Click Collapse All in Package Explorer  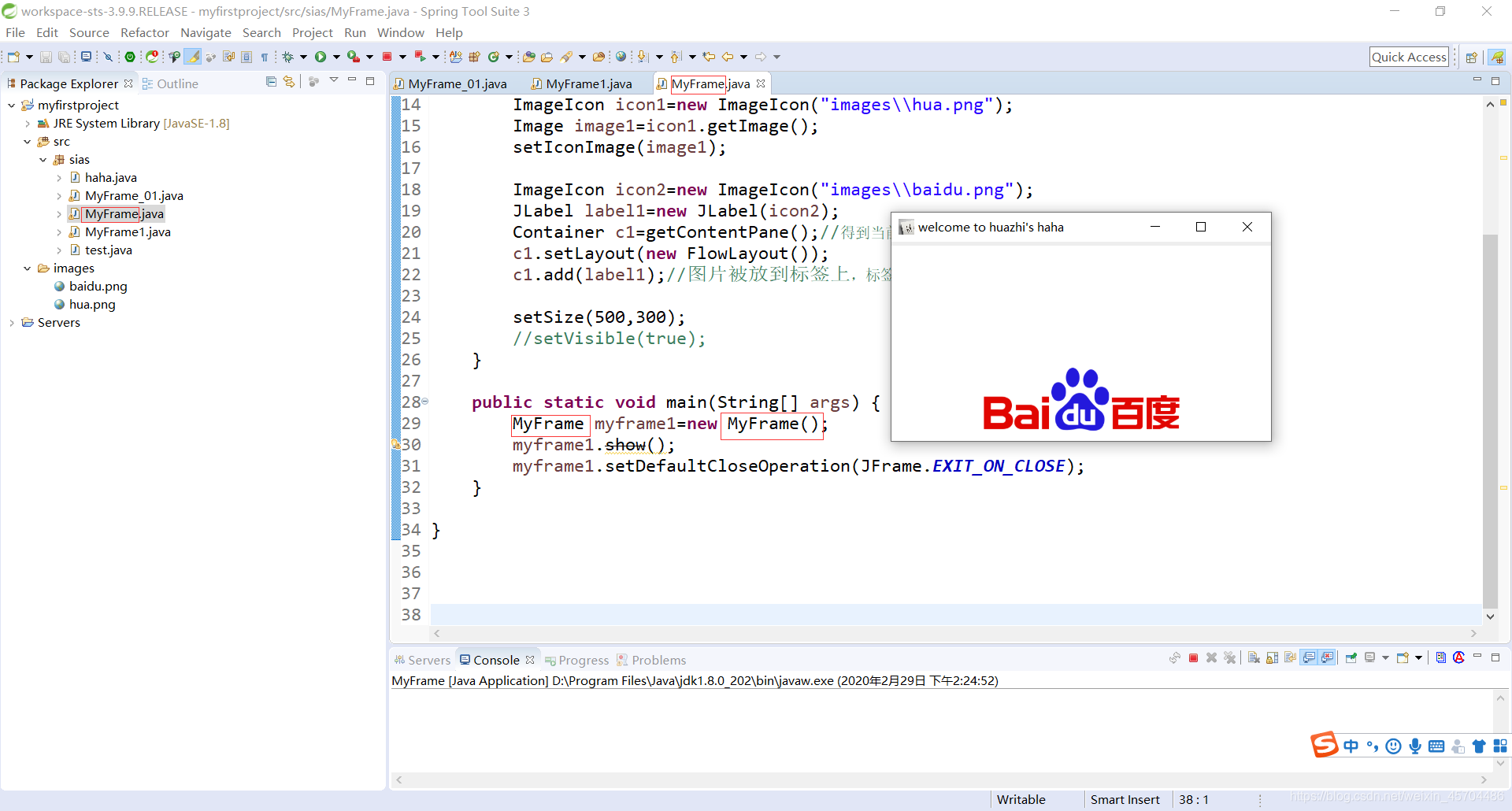coord(271,81)
